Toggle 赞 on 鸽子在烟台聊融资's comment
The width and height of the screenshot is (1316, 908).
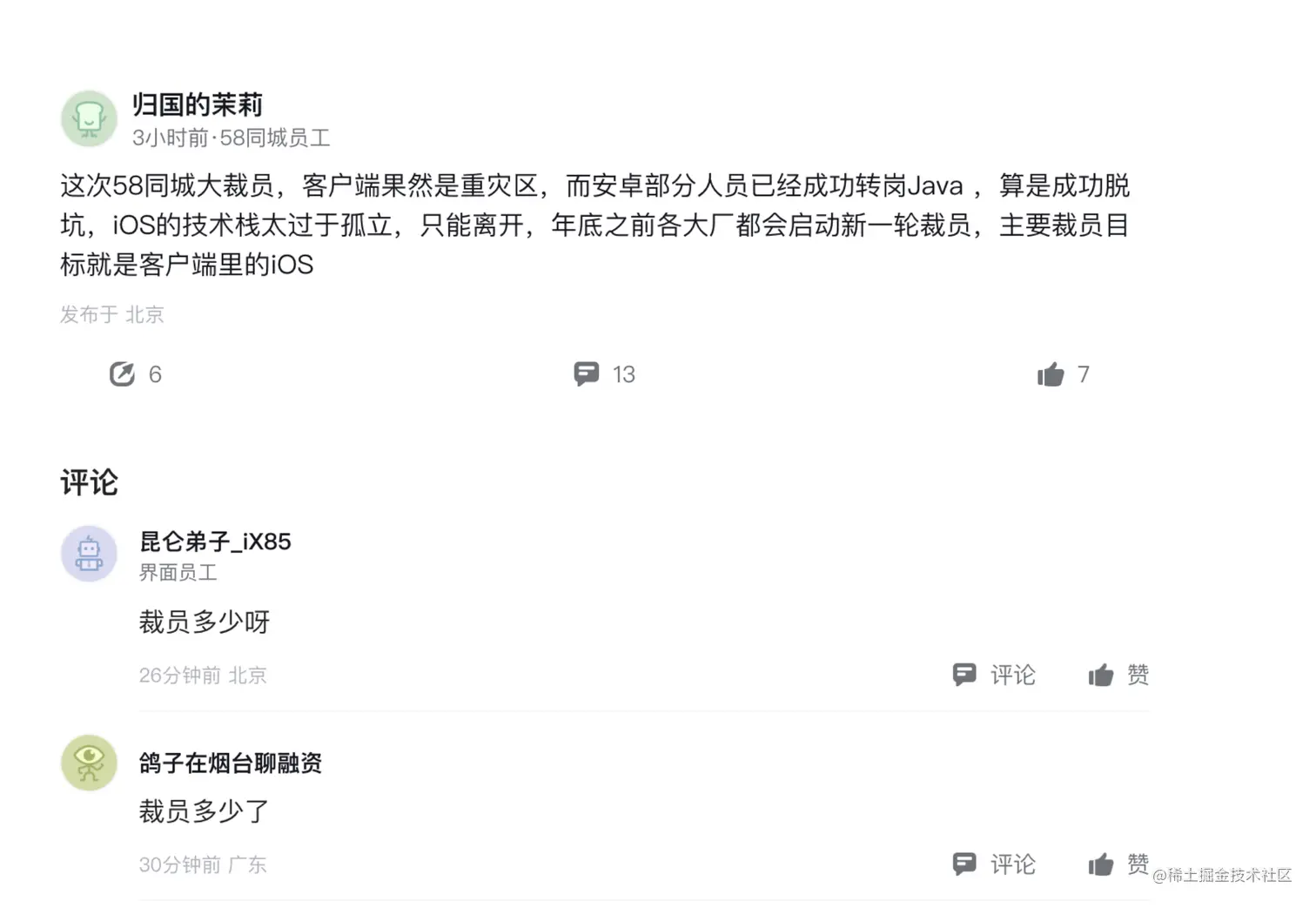pos(1138,864)
